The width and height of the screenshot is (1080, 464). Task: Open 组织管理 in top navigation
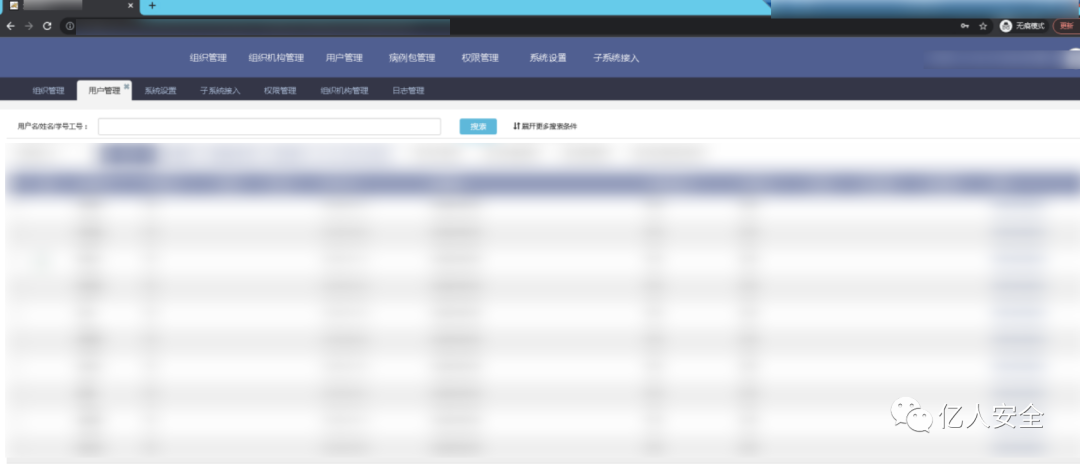(x=208, y=58)
